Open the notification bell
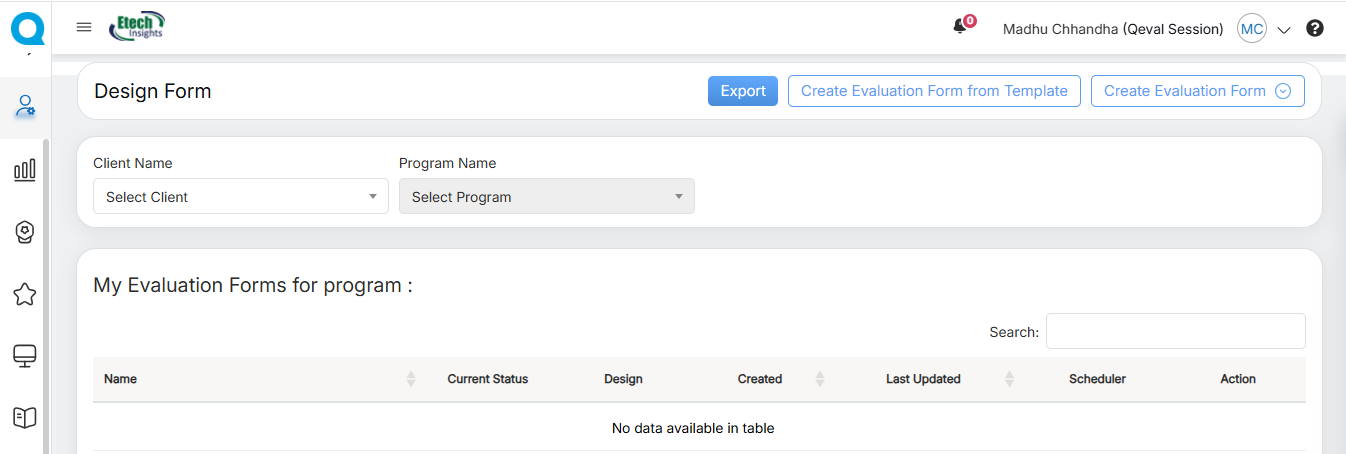The width and height of the screenshot is (1346, 454). point(961,28)
